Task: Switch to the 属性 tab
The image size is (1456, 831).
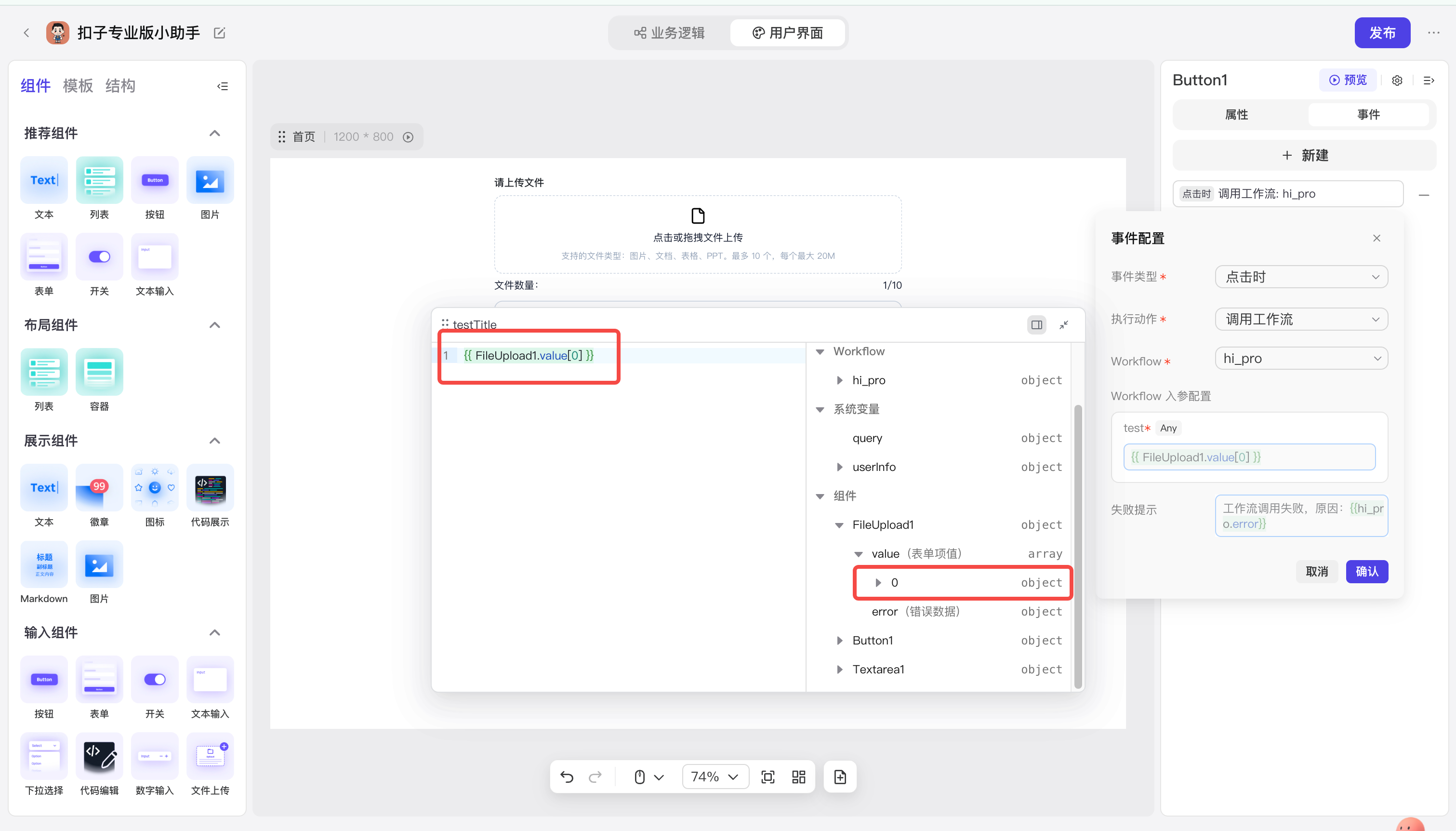Action: (1236, 115)
